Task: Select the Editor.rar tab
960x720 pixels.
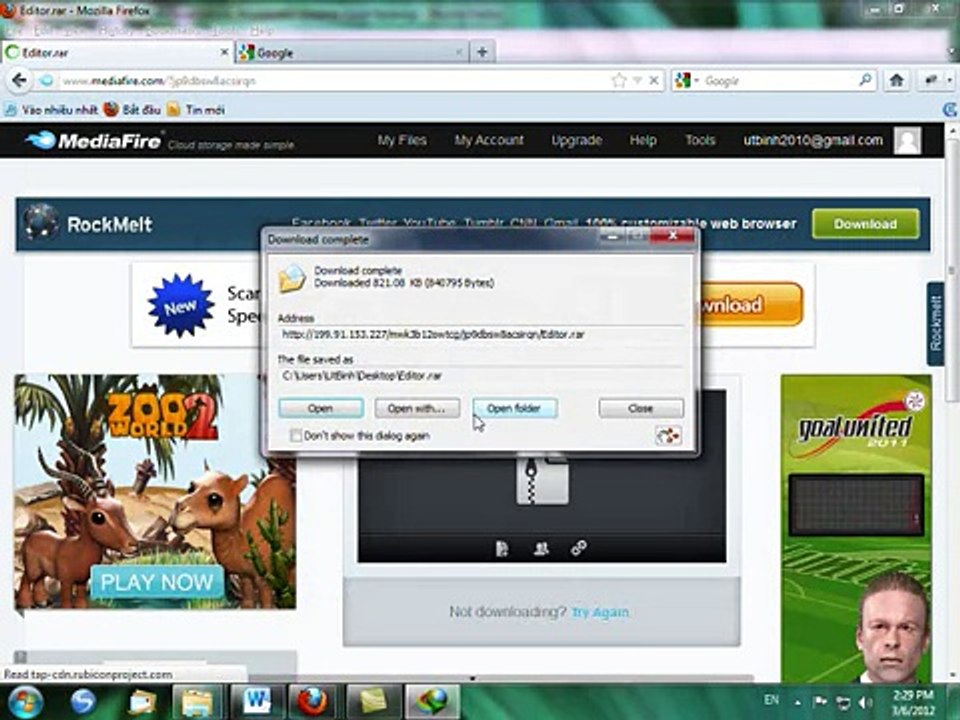Action: coord(116,53)
